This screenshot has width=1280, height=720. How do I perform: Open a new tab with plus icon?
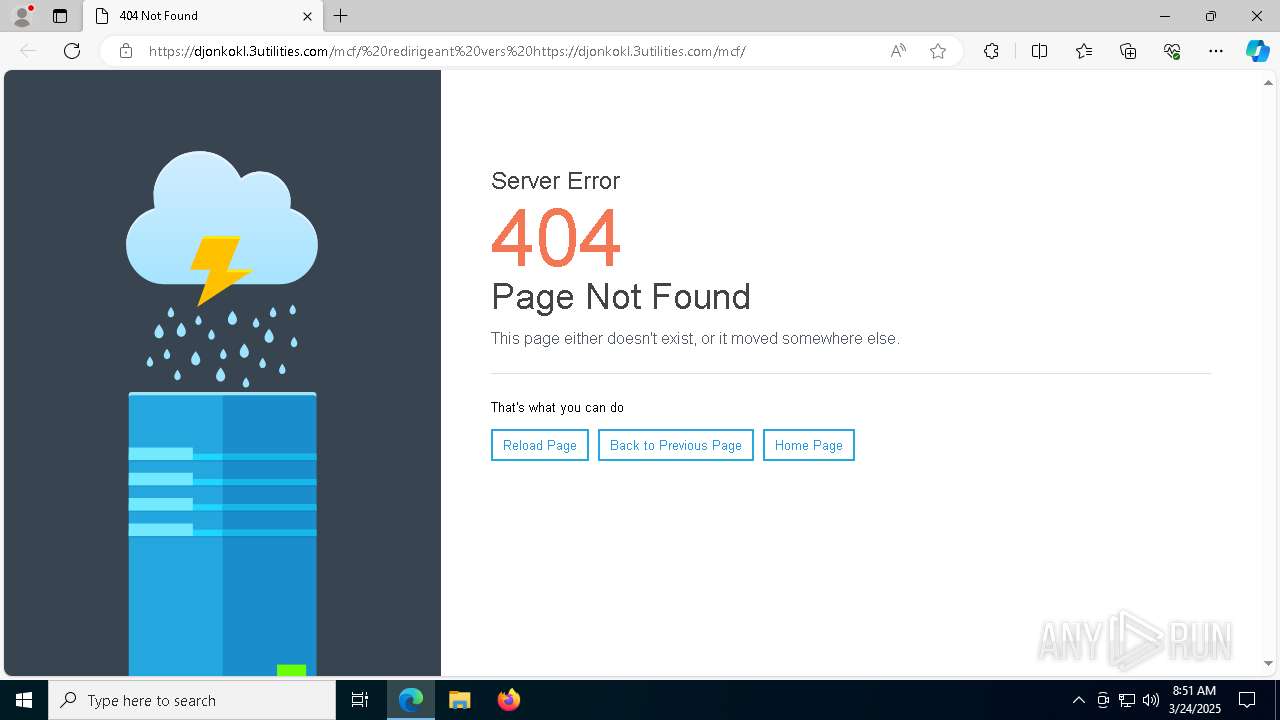tap(341, 16)
